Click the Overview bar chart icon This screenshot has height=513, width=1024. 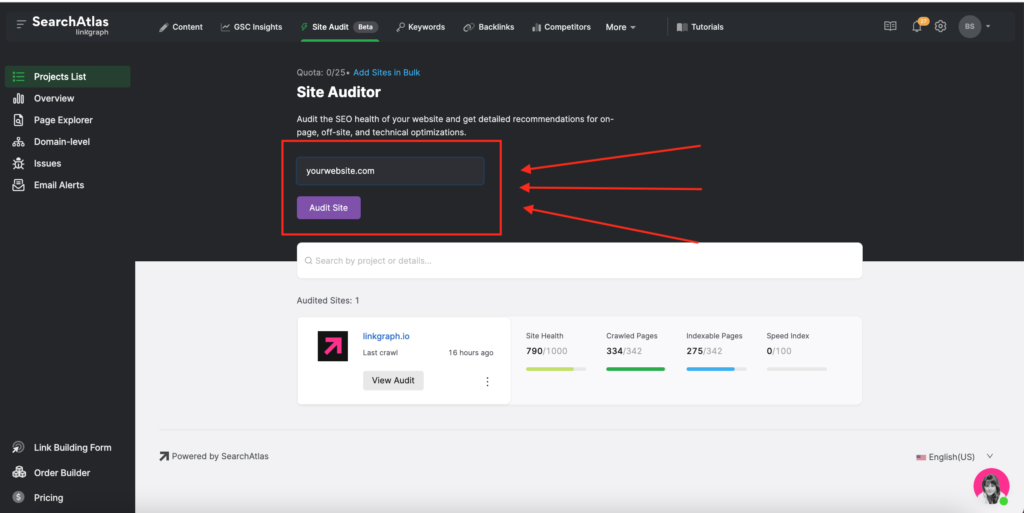coord(18,98)
